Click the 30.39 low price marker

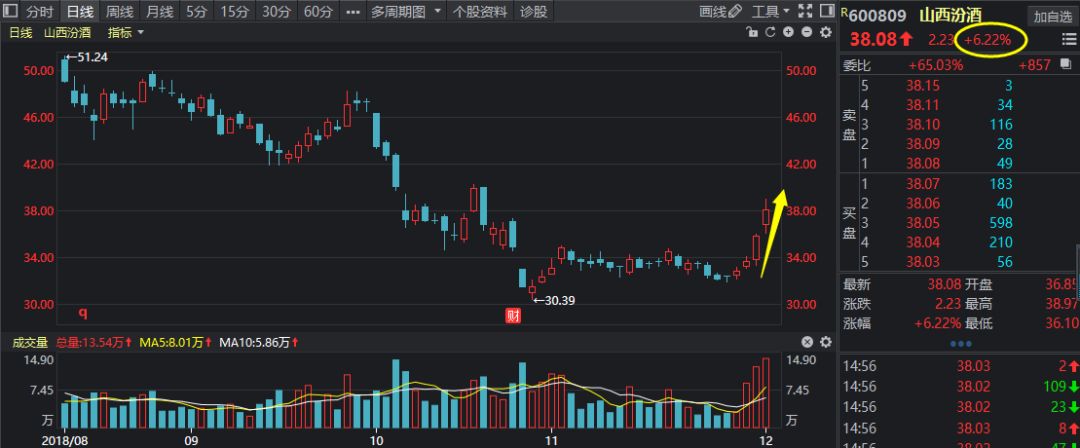(x=554, y=301)
